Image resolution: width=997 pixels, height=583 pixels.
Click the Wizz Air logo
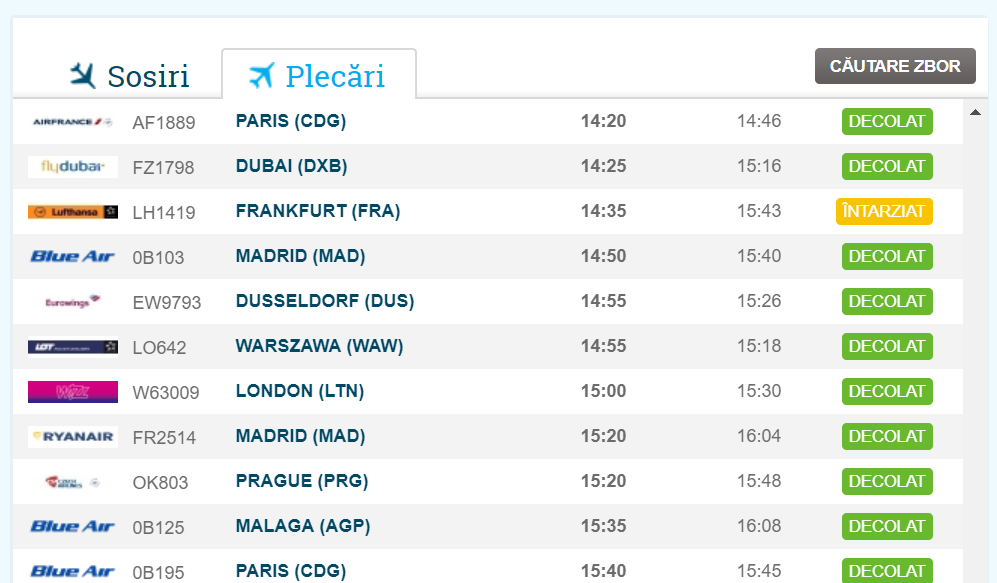pyautogui.click(x=72, y=392)
